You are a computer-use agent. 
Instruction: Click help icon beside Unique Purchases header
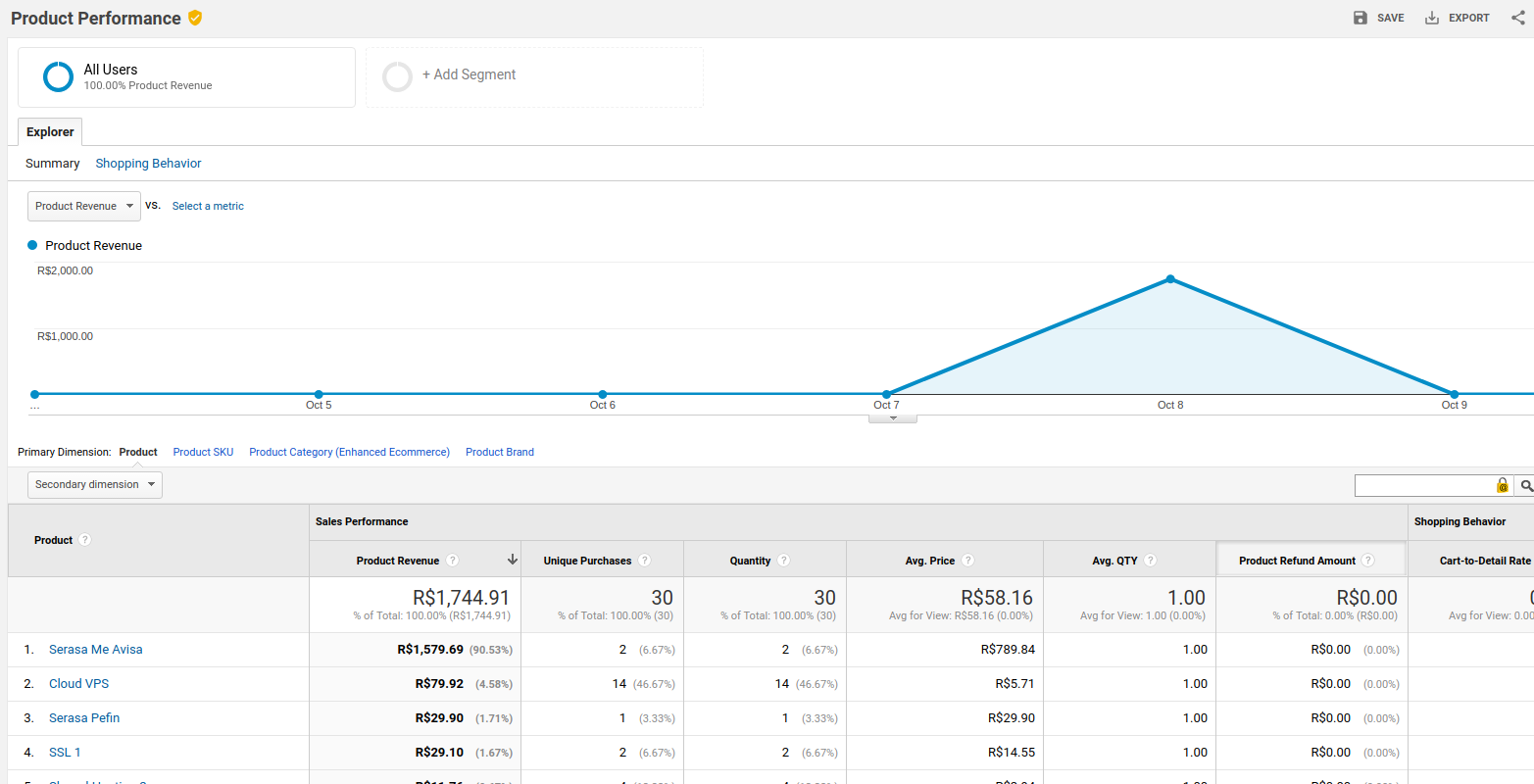point(644,561)
